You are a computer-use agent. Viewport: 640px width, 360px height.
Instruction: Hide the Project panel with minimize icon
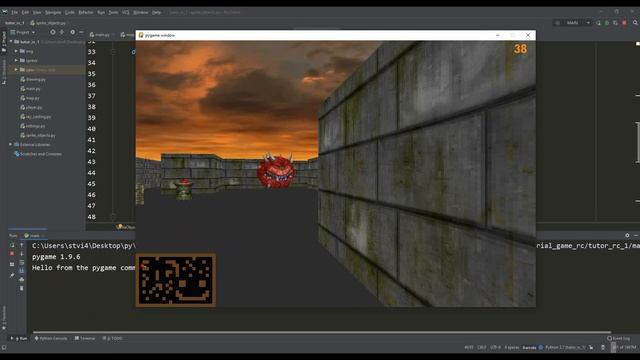(81, 32)
